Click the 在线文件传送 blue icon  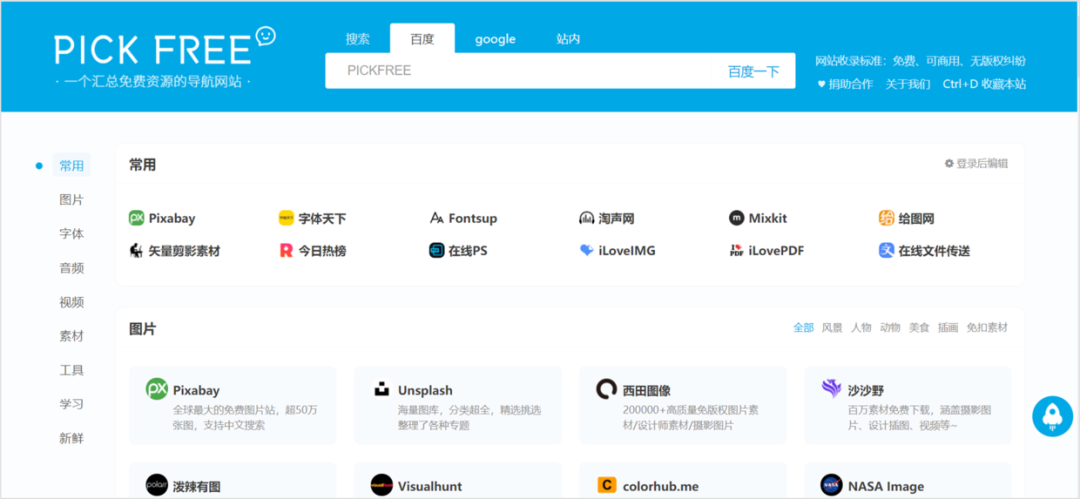(886, 250)
